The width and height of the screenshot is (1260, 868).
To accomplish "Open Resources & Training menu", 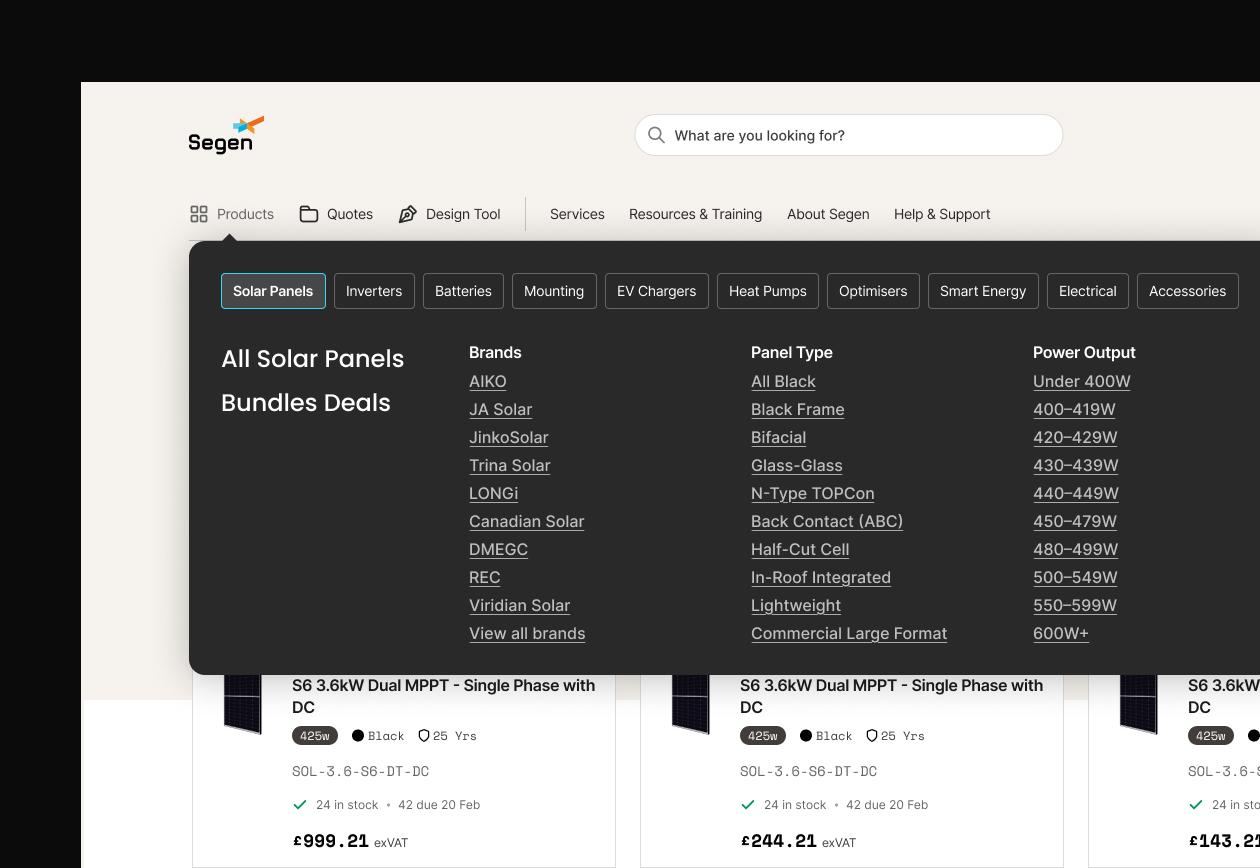I will pyautogui.click(x=695, y=214).
